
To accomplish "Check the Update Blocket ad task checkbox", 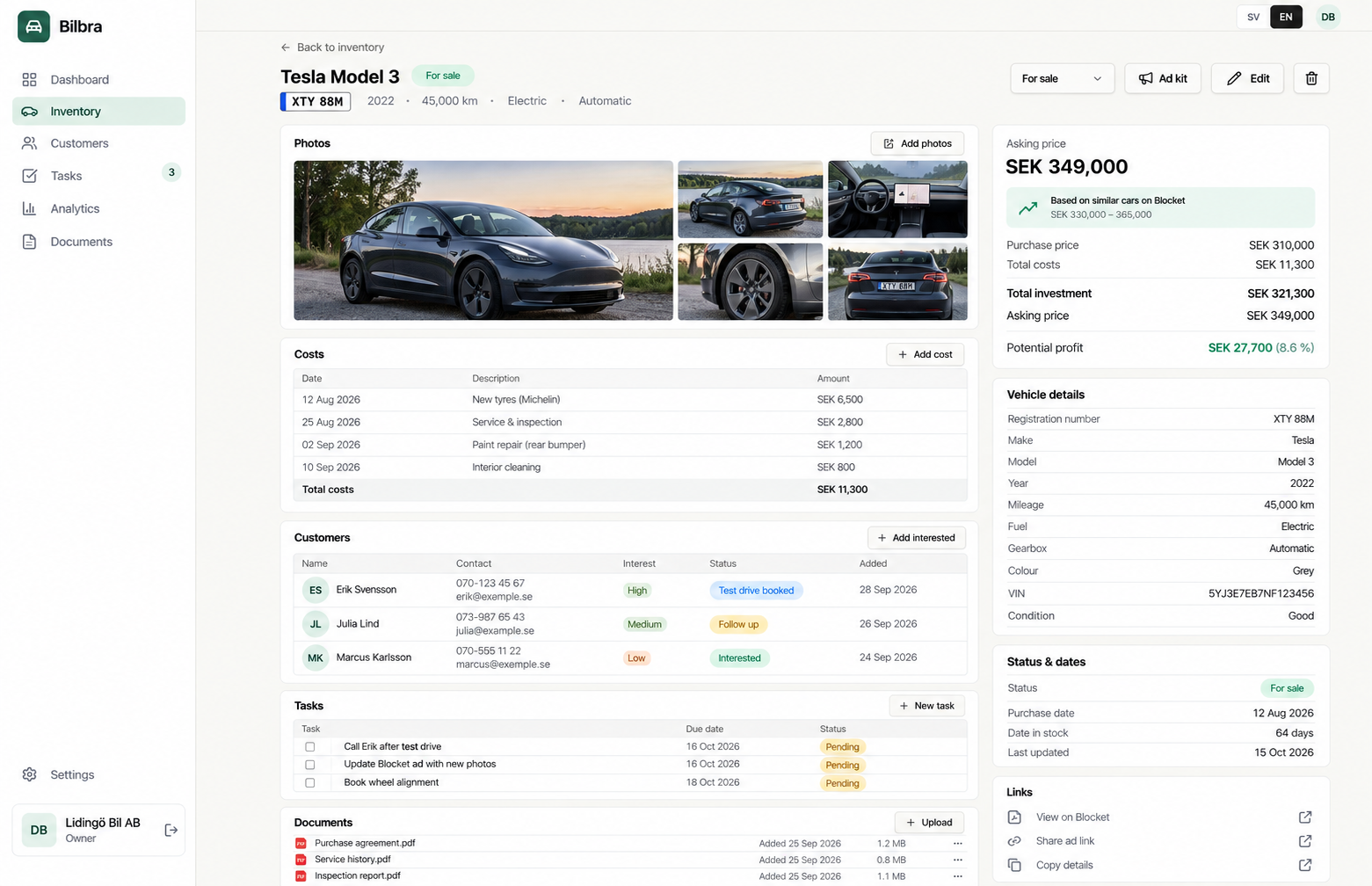I will tap(309, 765).
